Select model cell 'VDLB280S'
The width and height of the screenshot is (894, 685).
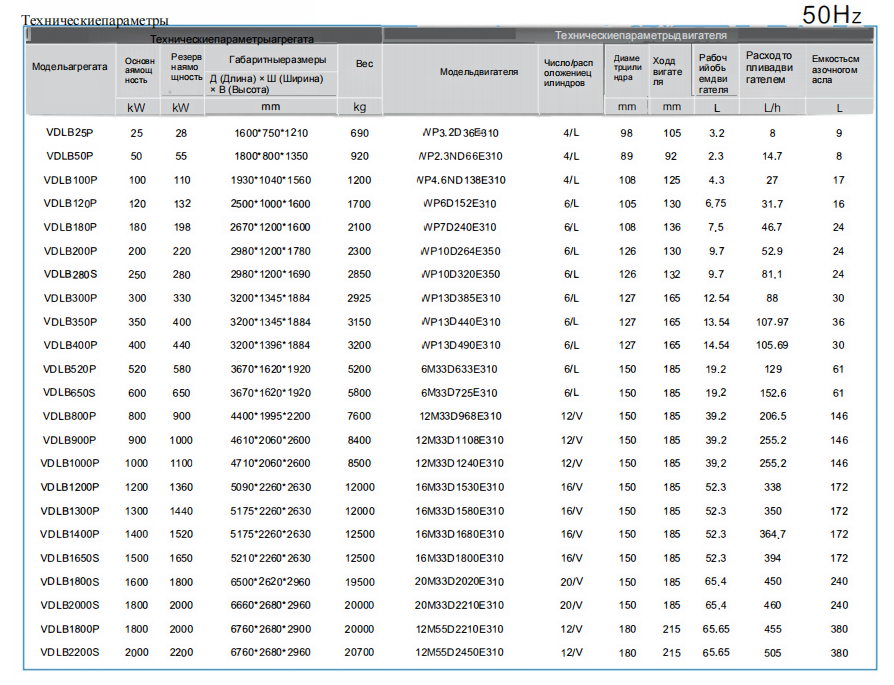point(70,274)
